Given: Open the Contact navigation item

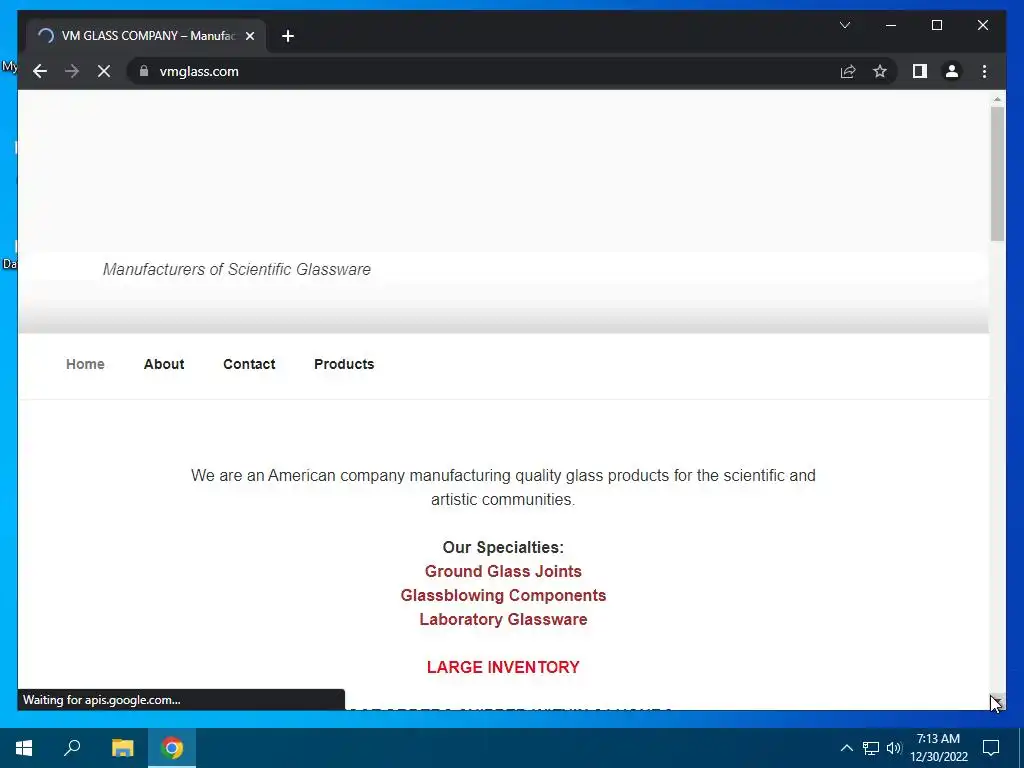Looking at the screenshot, I should (249, 364).
